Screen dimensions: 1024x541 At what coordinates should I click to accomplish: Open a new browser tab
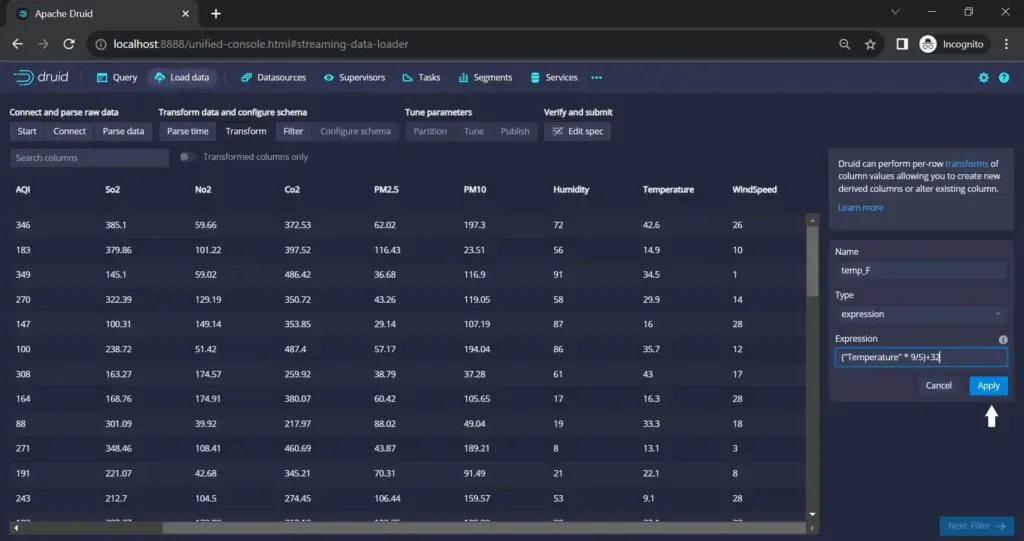pos(216,13)
